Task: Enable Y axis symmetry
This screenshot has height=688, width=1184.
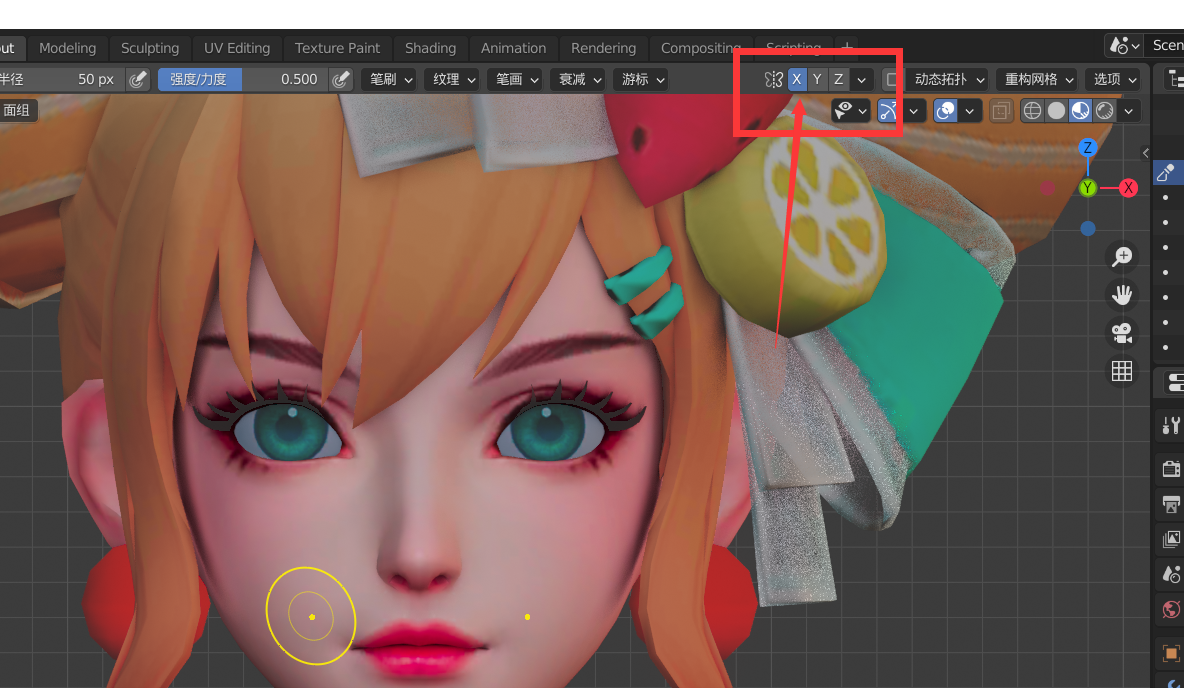Action: (817, 79)
